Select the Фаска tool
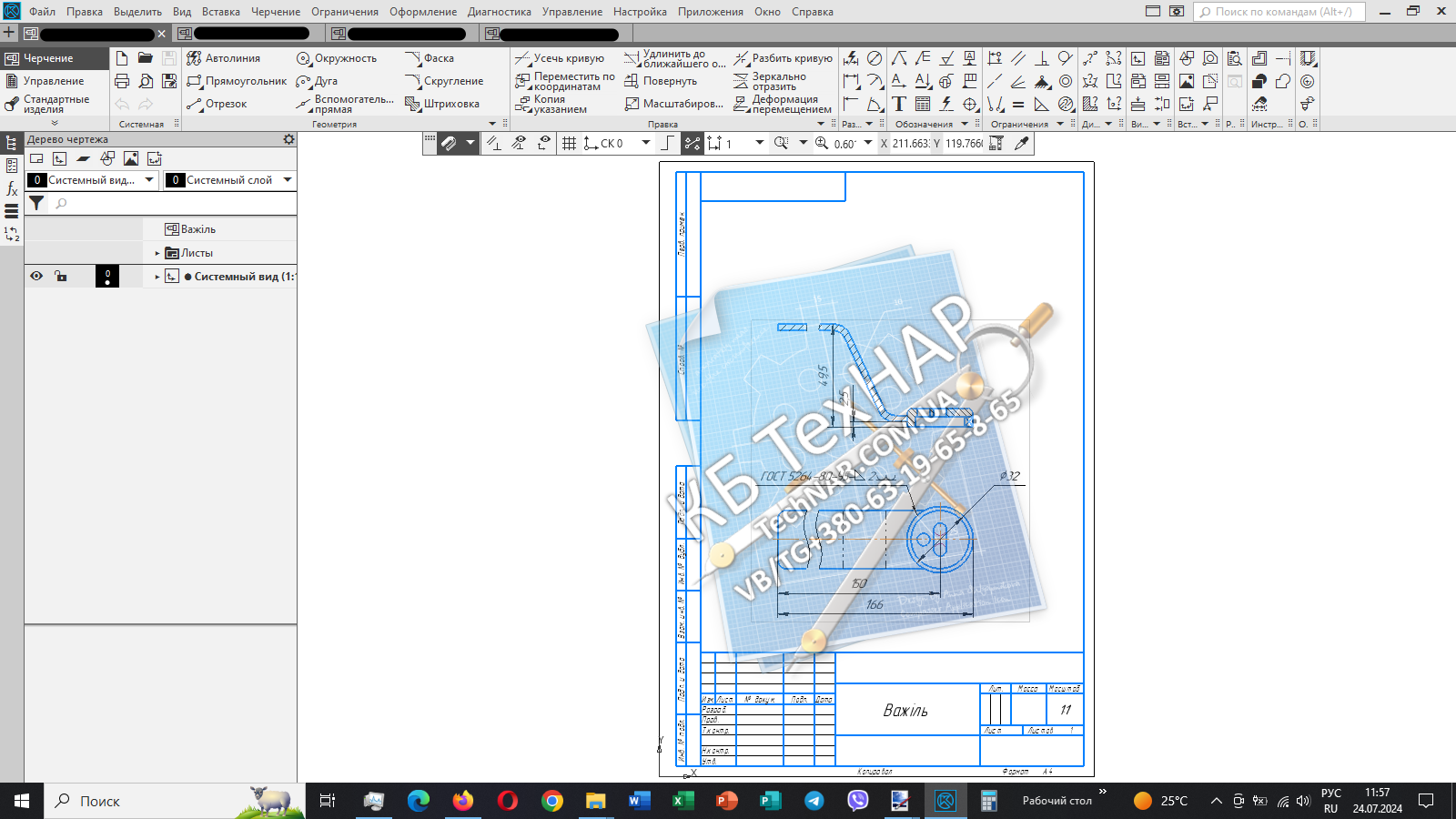This screenshot has height=819, width=1456. click(x=430, y=58)
